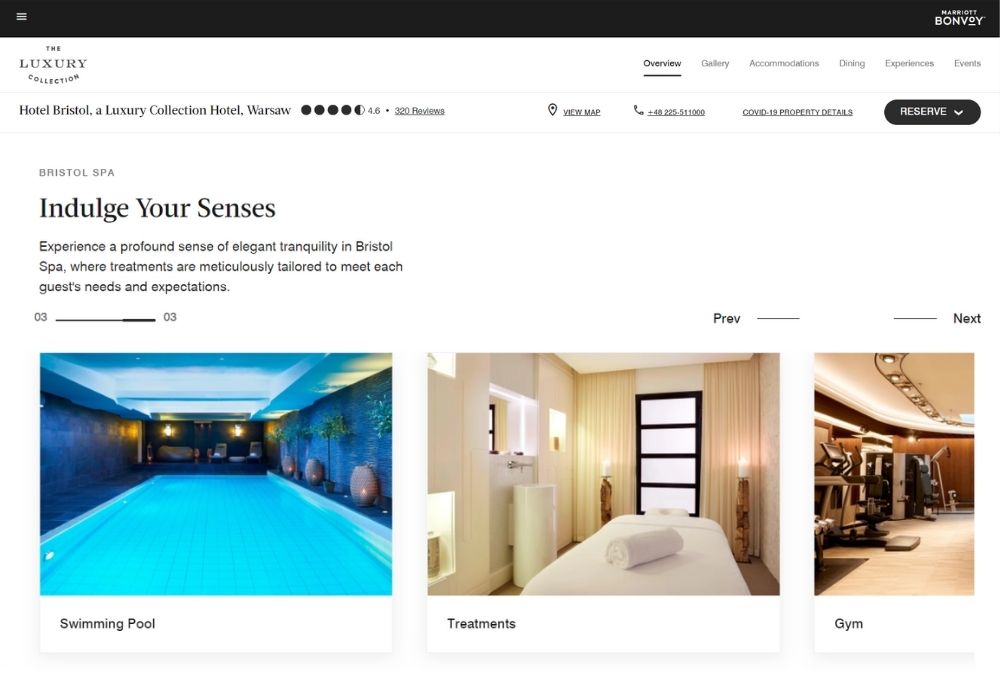Screen dimensions: 1000x700
Task: Expand the Reserve dropdown chevron
Action: pos(958,112)
